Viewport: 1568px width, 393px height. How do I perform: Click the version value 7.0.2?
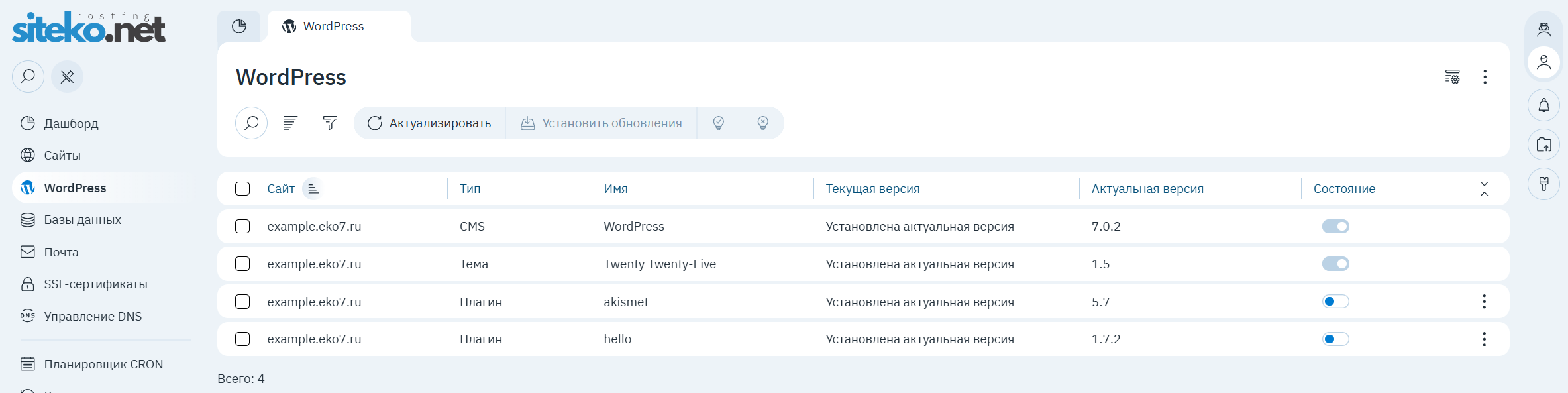click(1106, 226)
